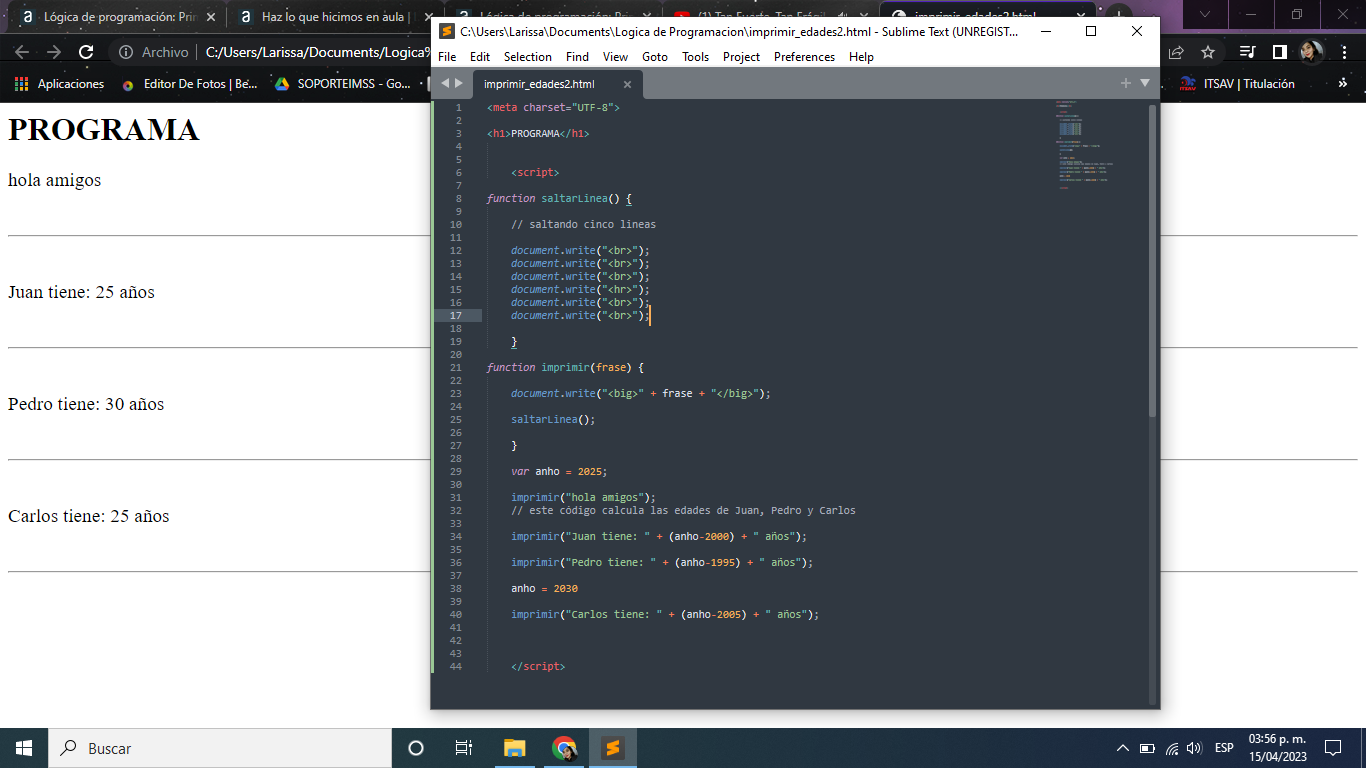Open the volume control in system tray
1366x768 pixels.
[1194, 748]
